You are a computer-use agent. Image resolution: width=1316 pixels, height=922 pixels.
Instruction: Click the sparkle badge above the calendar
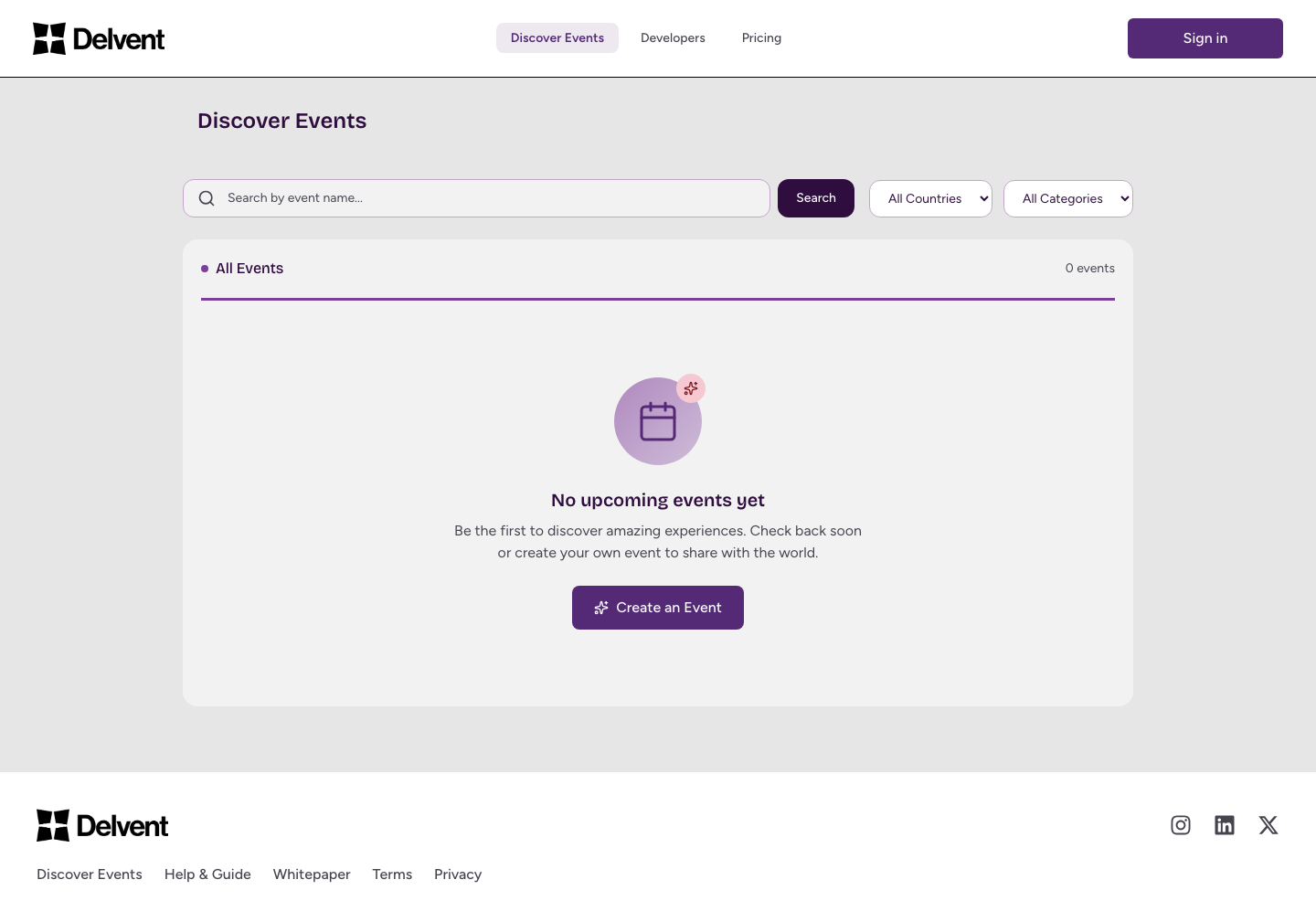(x=691, y=388)
